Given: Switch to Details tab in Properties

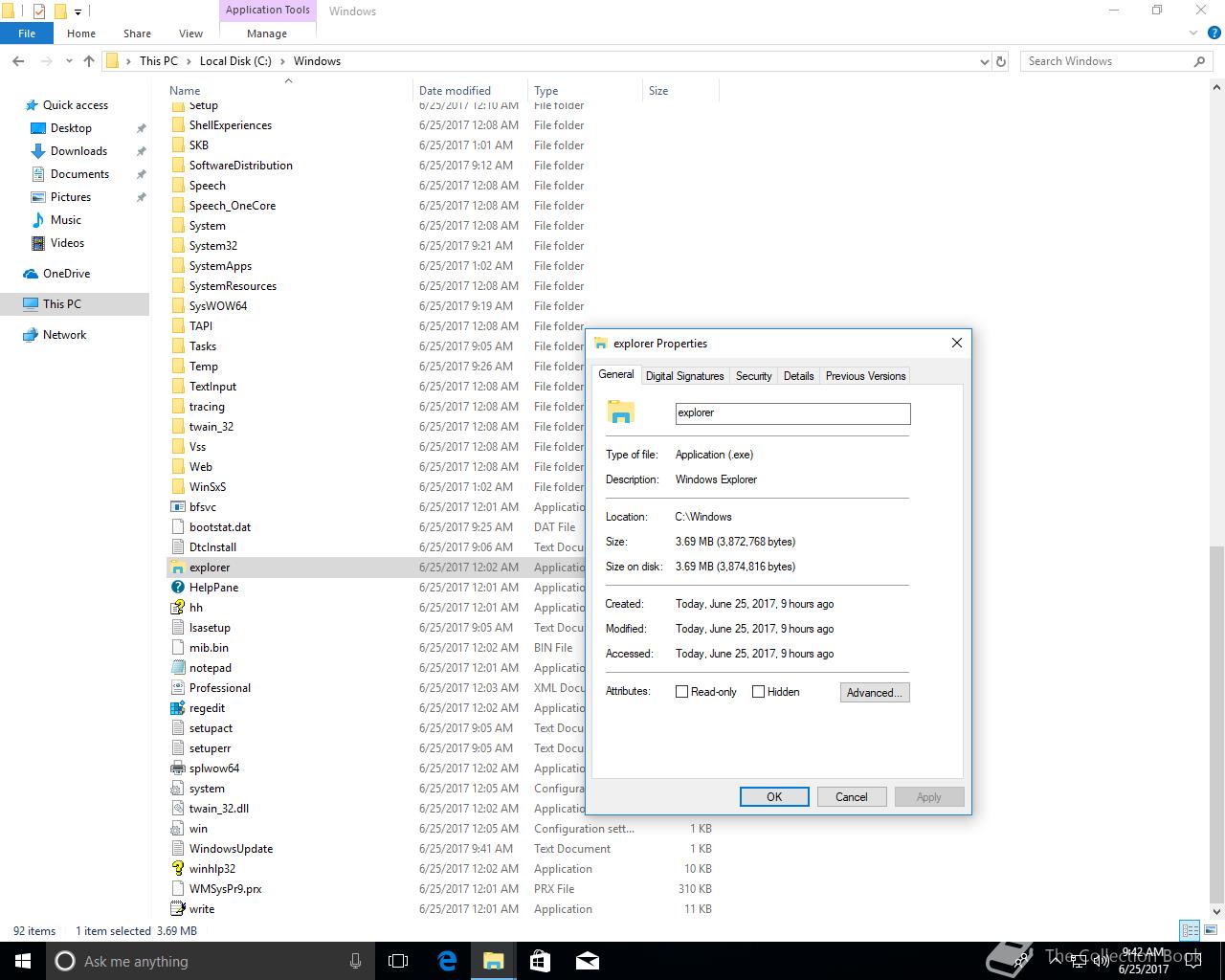Looking at the screenshot, I should point(798,376).
